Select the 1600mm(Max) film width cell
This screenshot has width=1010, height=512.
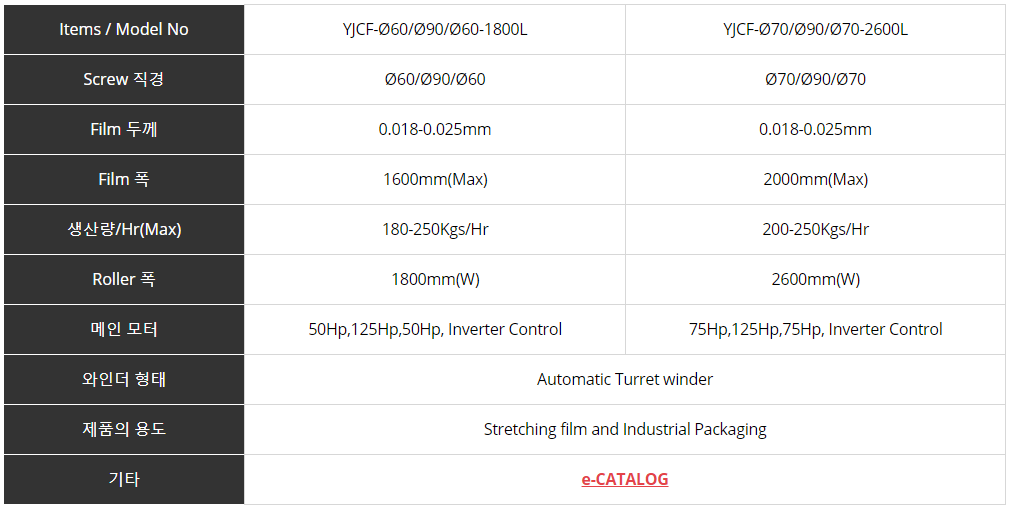(435, 179)
